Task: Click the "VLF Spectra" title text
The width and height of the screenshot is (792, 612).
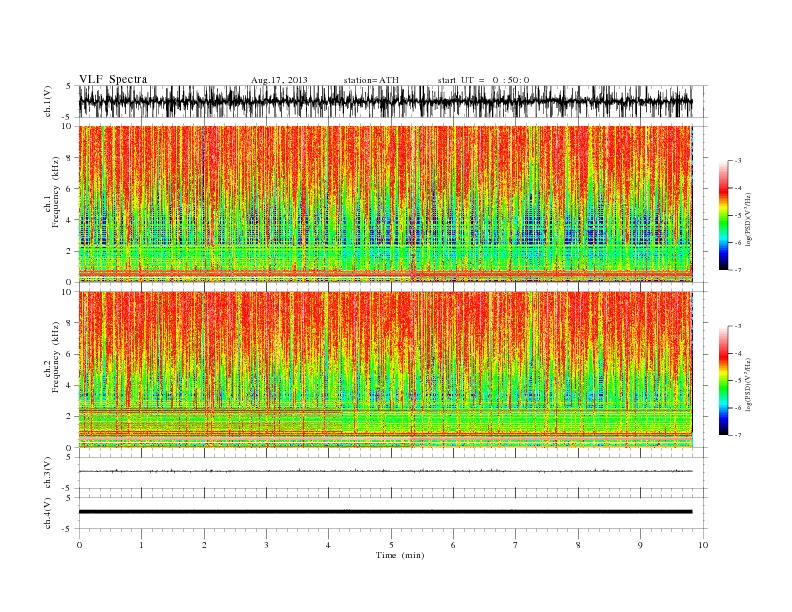Action: 113,79
